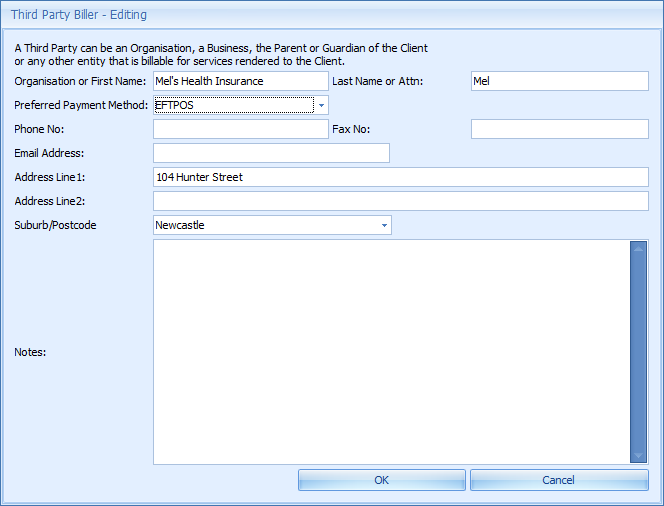The width and height of the screenshot is (664, 506).
Task: Dismiss the dialog with Cancel button
Action: point(559,480)
